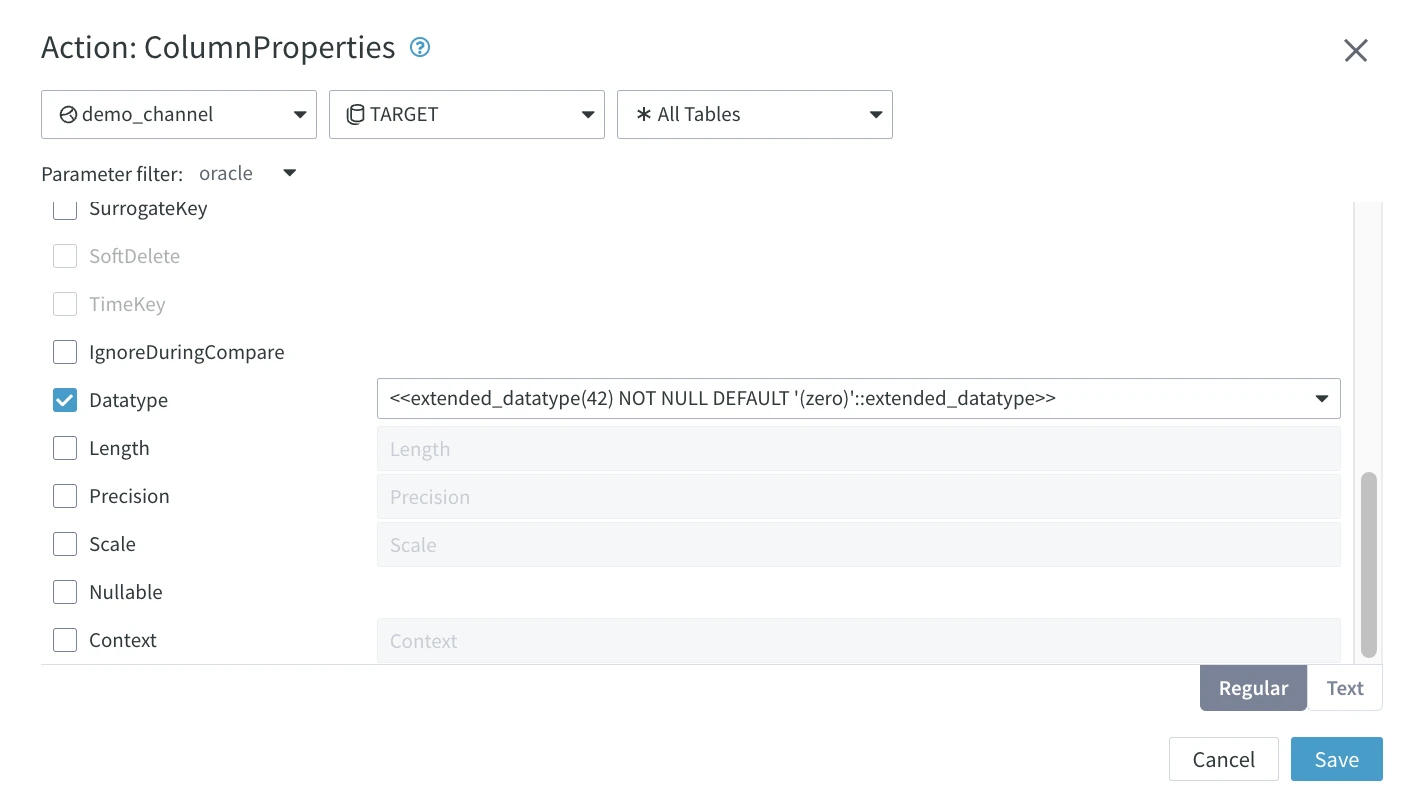Open the demo_channel dropdown
This screenshot has width=1422, height=808.
click(x=301, y=114)
